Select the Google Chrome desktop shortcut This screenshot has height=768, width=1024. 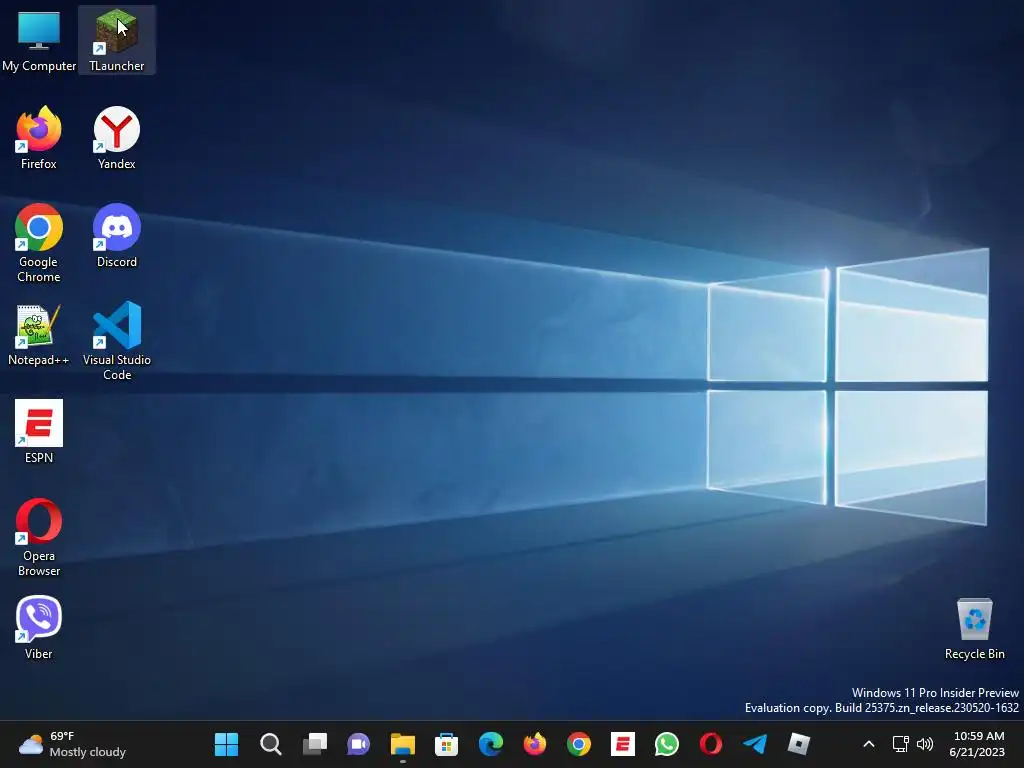[39, 243]
